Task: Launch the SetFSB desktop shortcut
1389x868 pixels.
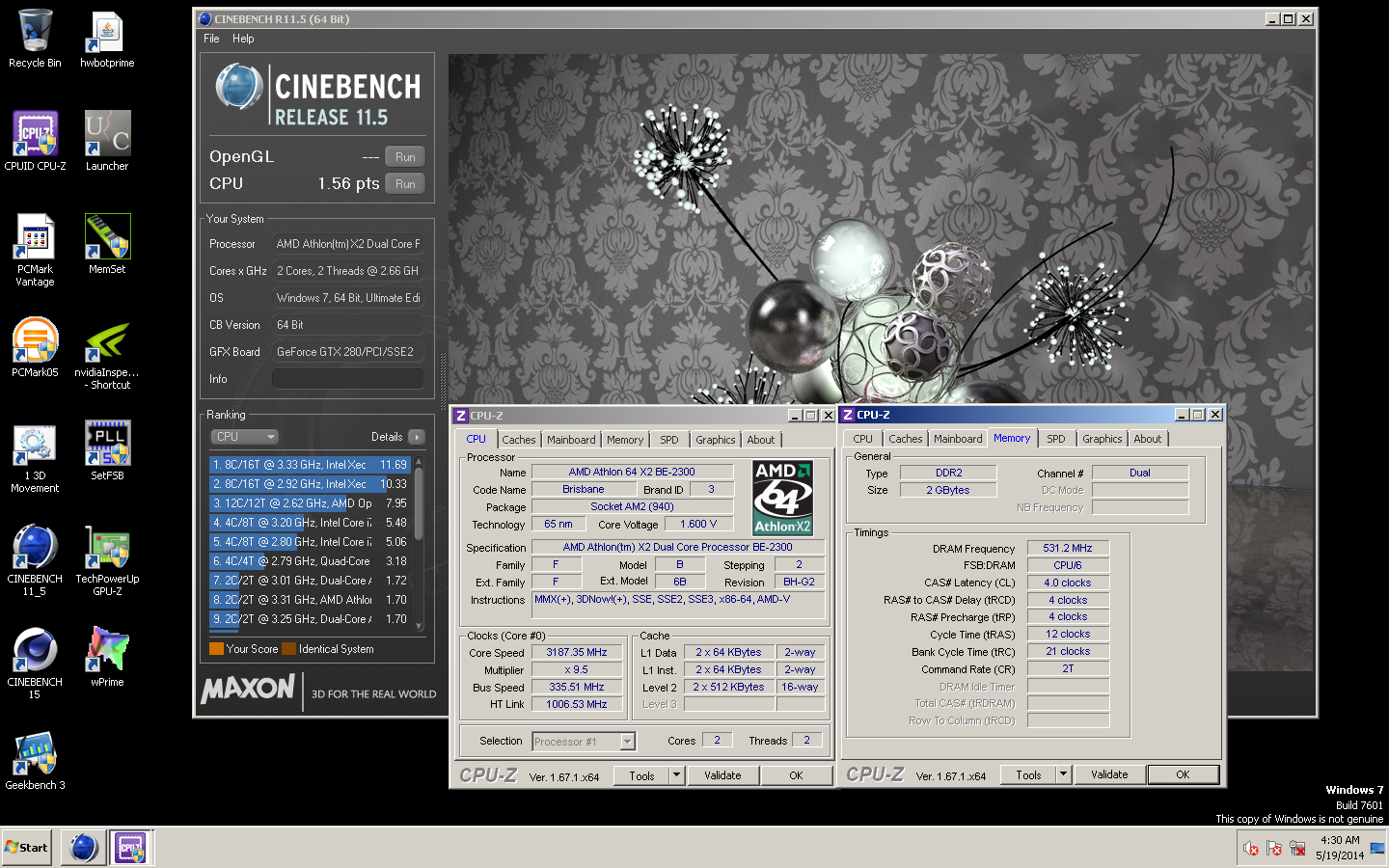Action: coord(107,450)
